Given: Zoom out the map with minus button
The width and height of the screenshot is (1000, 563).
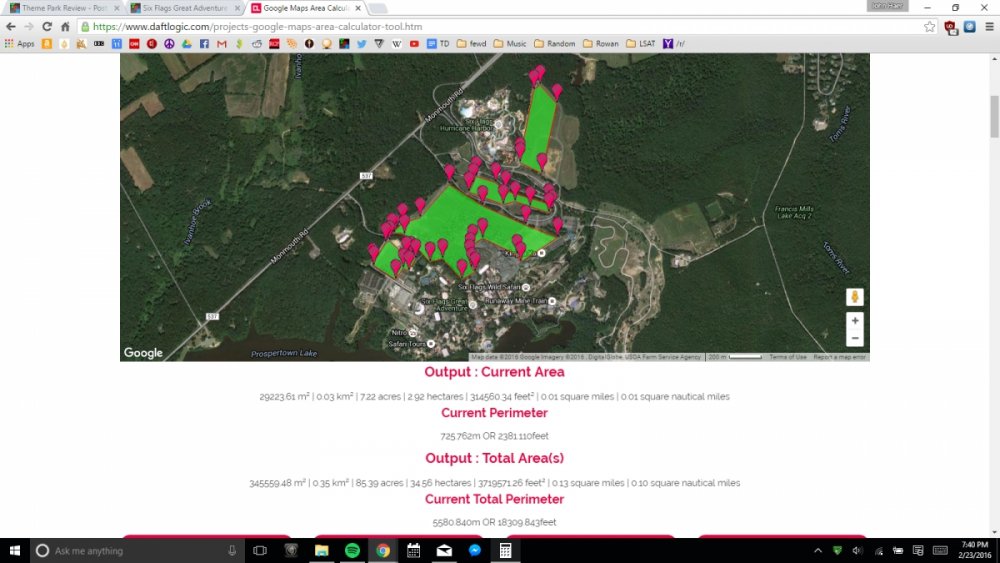Looking at the screenshot, I should pyautogui.click(x=854, y=339).
